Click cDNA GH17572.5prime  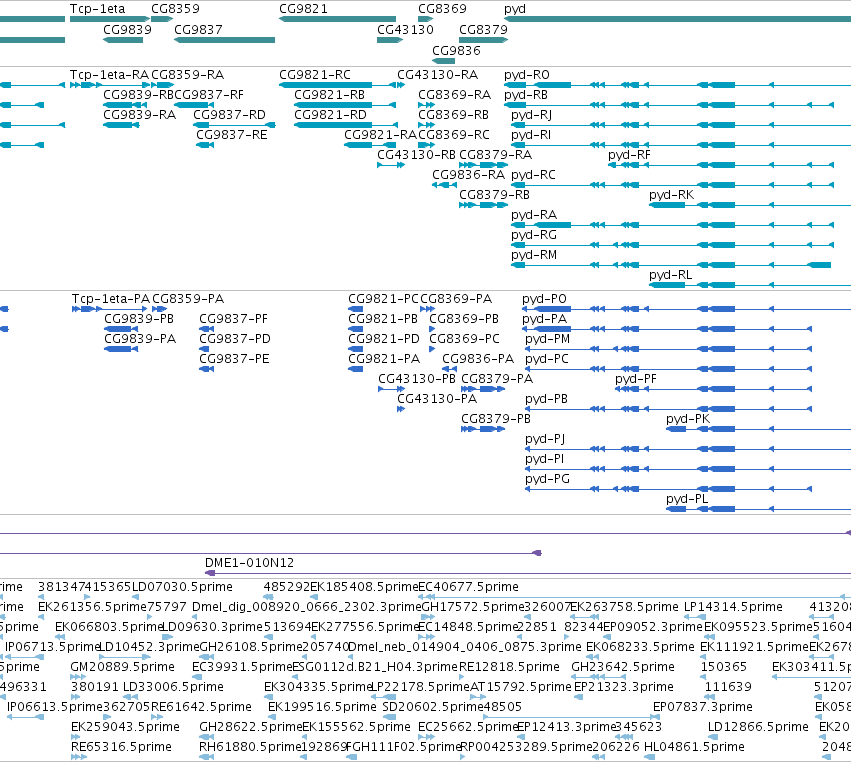click(x=473, y=607)
